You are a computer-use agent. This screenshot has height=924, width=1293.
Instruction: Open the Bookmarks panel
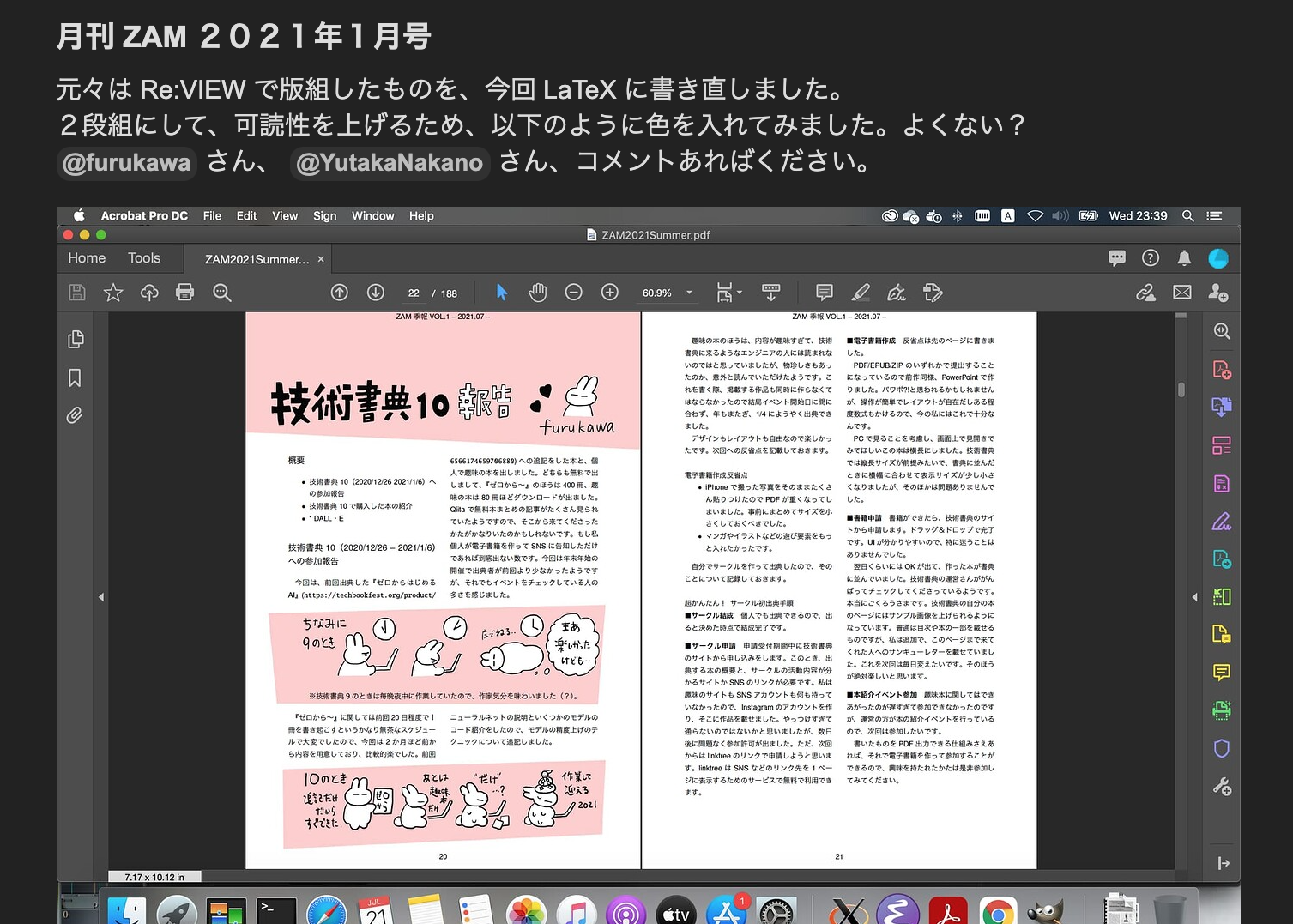(x=76, y=377)
